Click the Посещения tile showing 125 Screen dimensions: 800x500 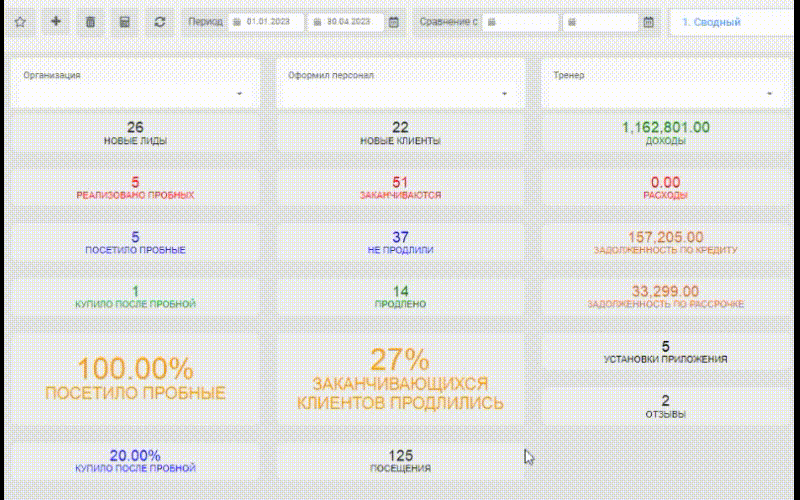[x=401, y=461]
